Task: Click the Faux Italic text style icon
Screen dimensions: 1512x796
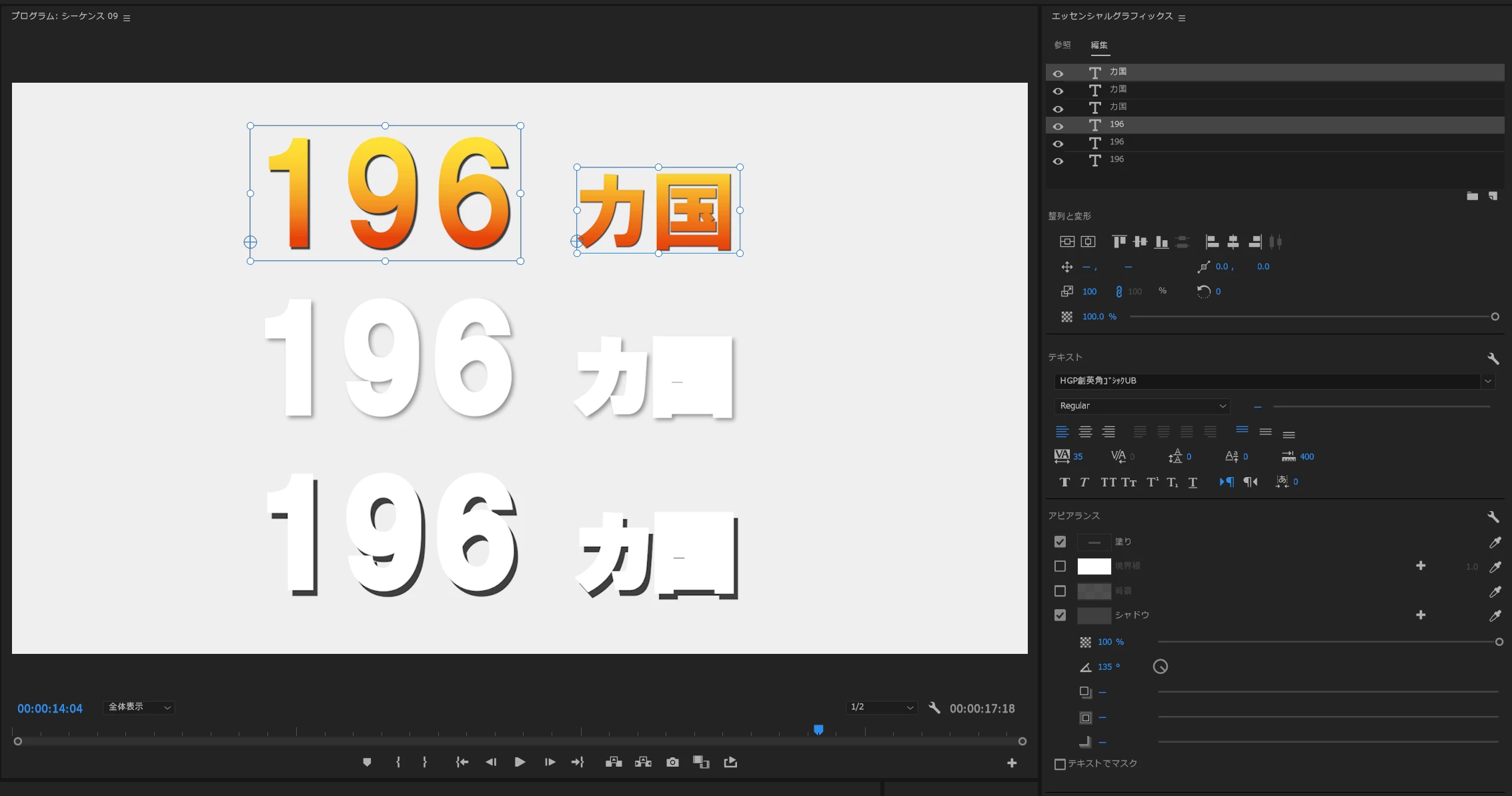Action: [x=1084, y=482]
